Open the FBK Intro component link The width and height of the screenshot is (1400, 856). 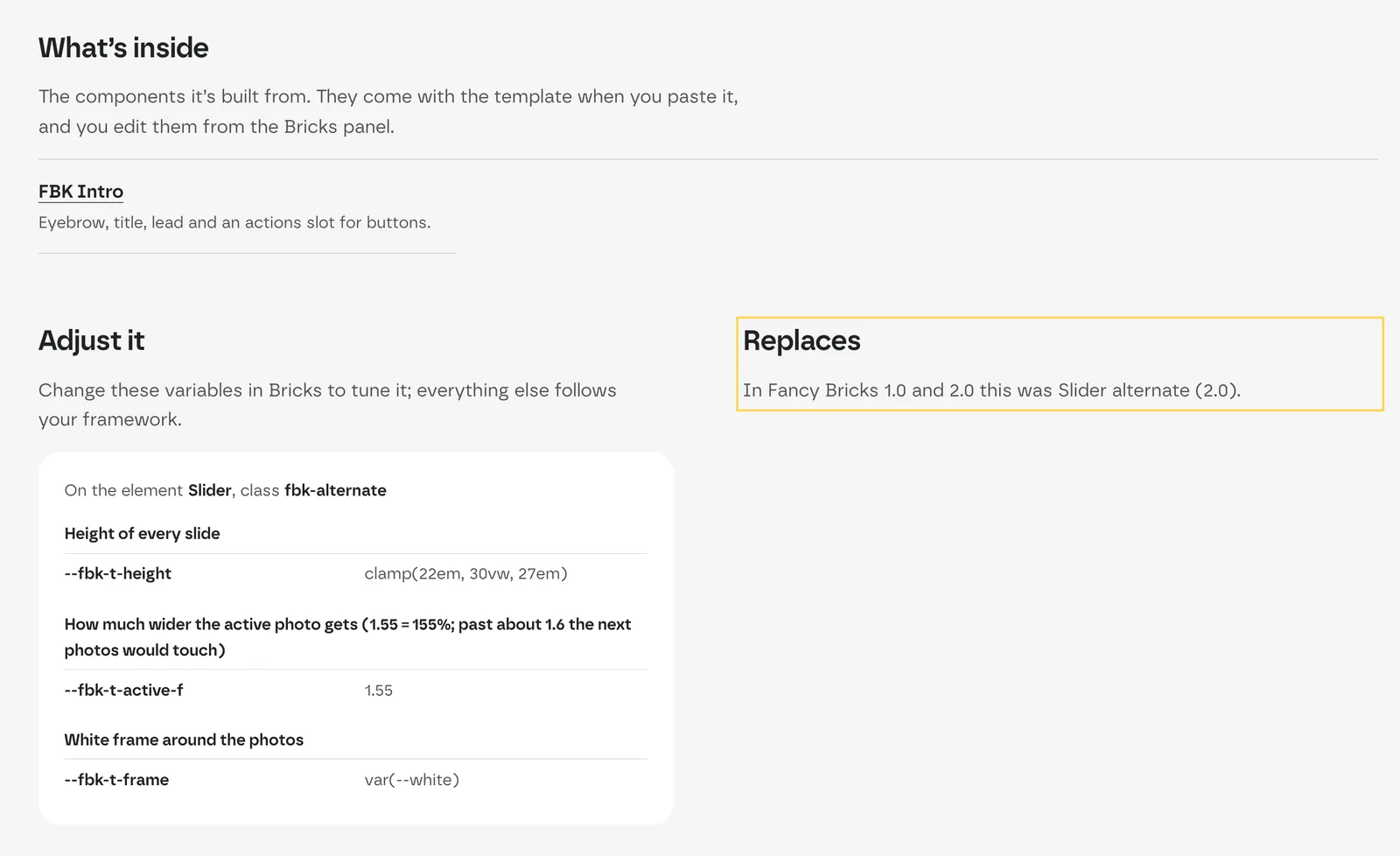tap(80, 191)
